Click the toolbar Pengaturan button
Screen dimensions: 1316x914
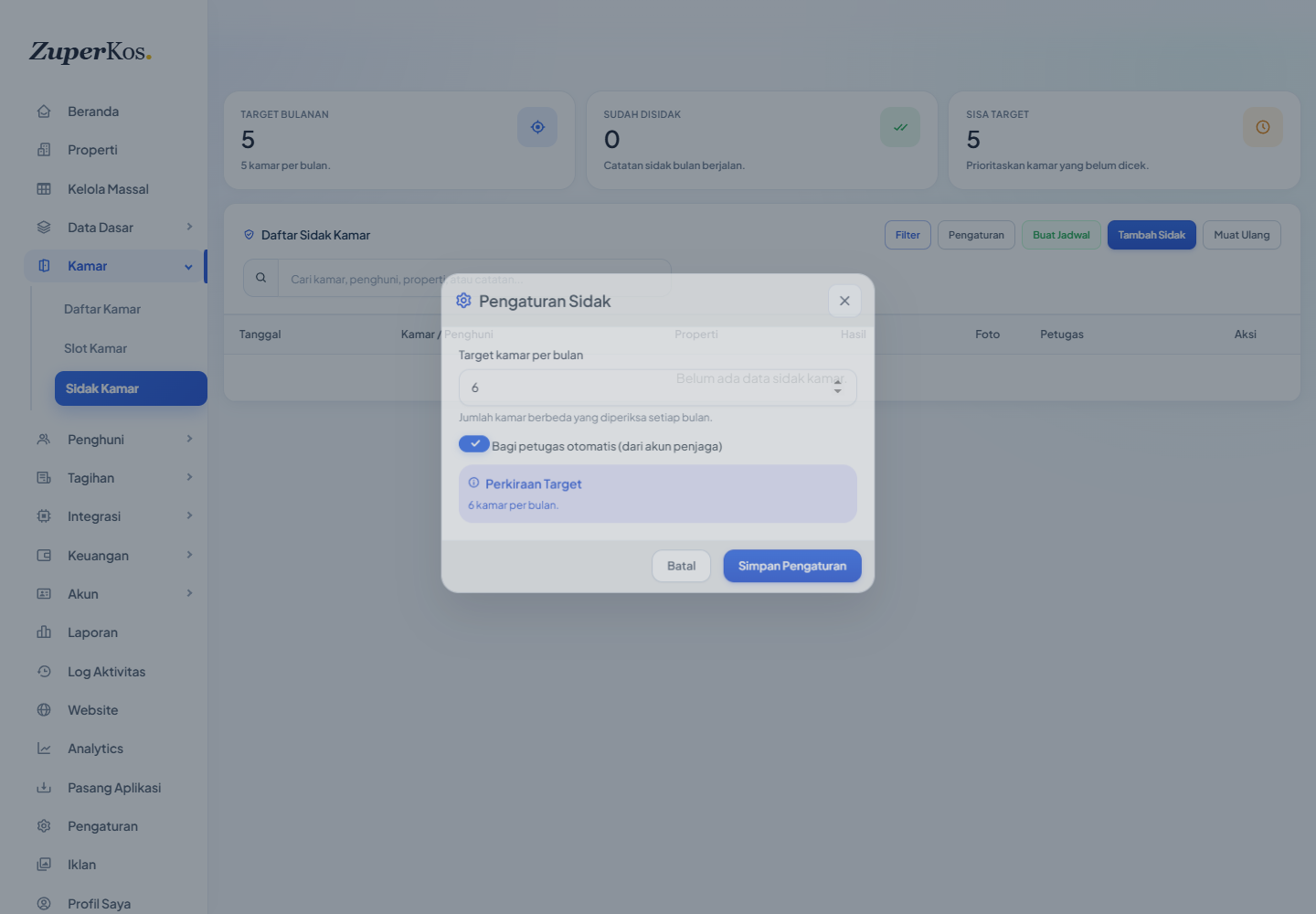976,235
